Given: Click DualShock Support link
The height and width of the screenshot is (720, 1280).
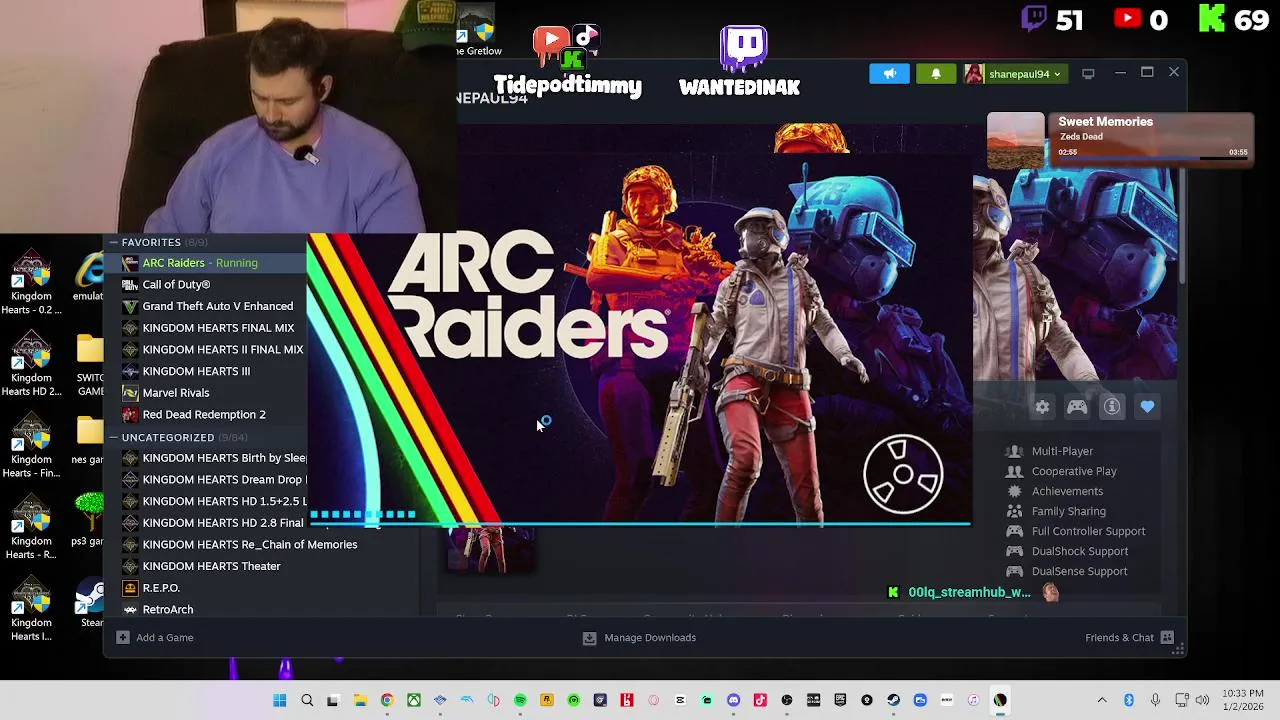Looking at the screenshot, I should (x=1079, y=551).
